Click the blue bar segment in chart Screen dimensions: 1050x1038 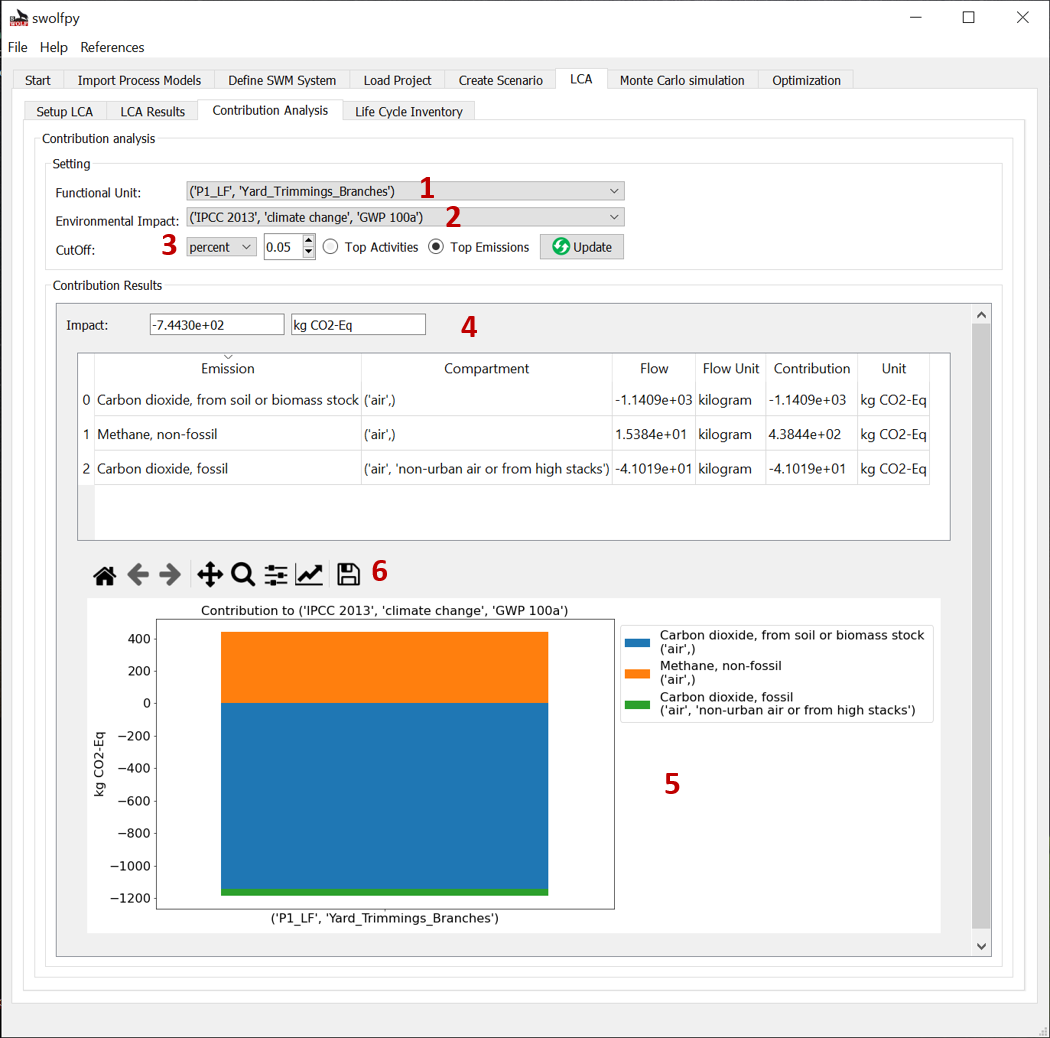point(384,796)
